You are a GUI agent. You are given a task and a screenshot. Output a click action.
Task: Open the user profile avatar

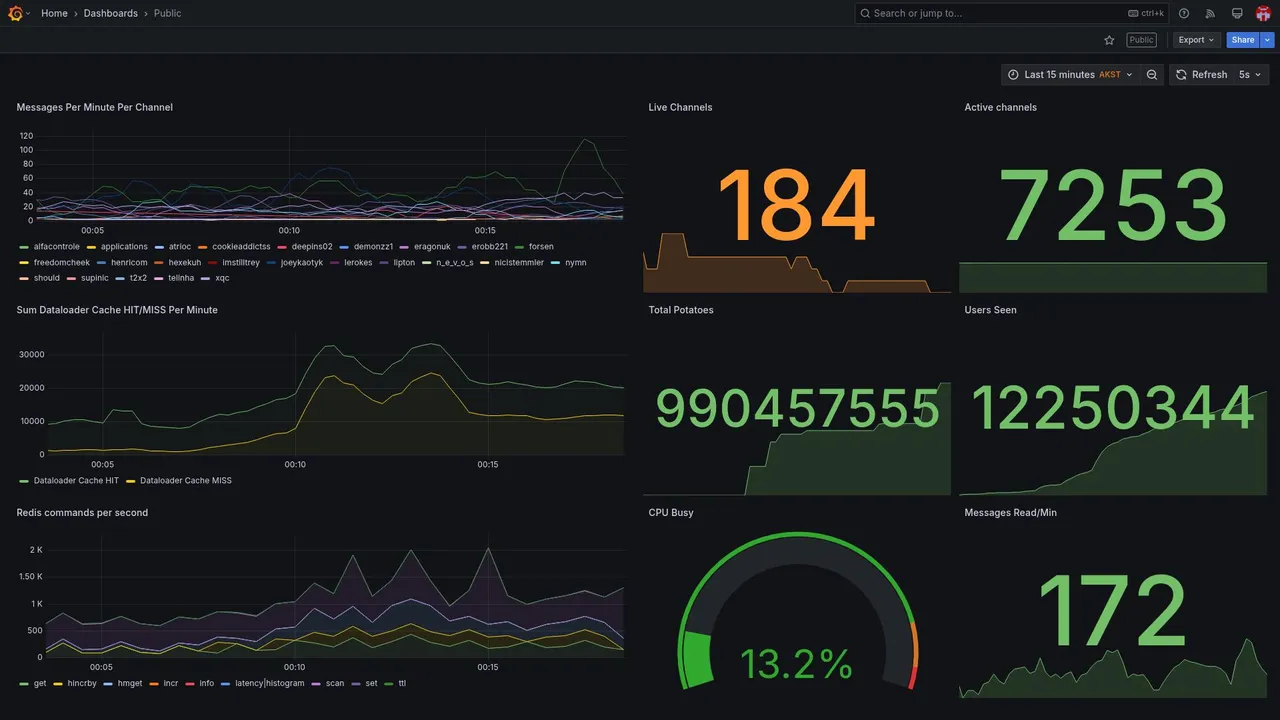pos(1263,13)
